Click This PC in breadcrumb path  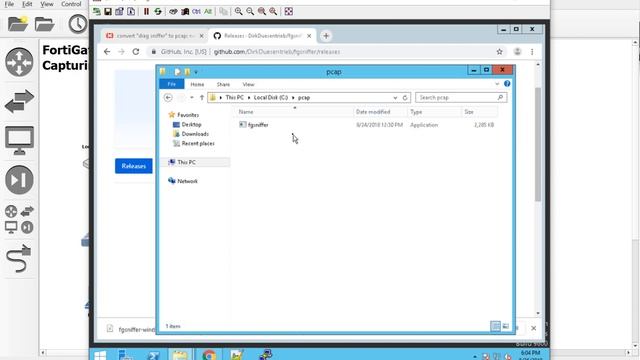(x=235, y=98)
